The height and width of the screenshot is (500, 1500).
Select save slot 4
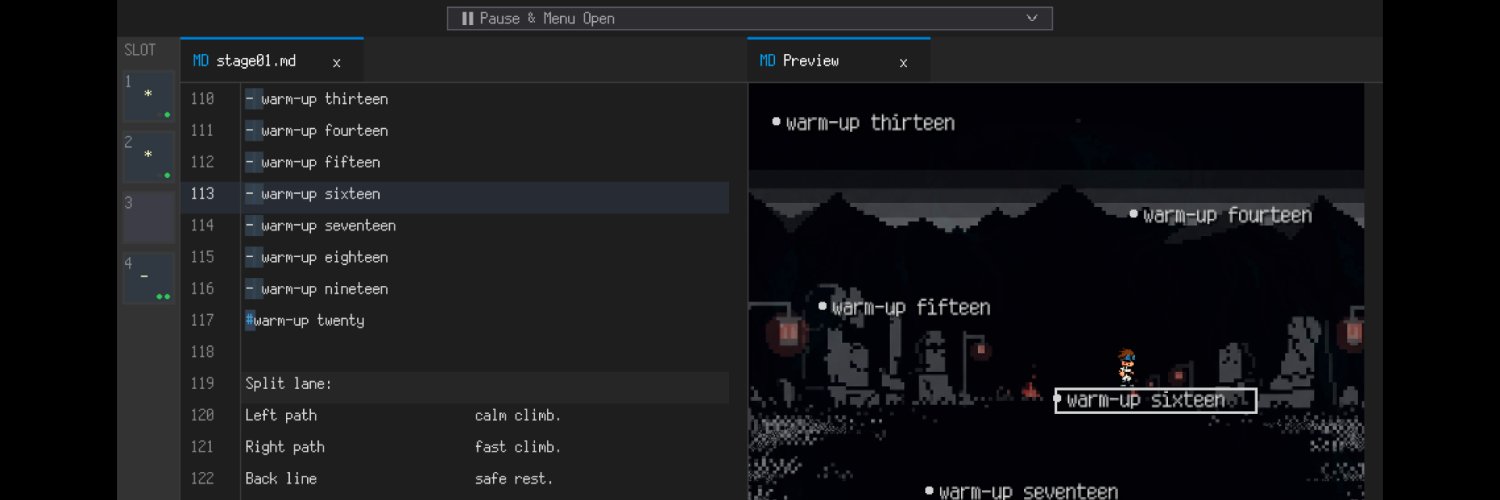pos(148,278)
